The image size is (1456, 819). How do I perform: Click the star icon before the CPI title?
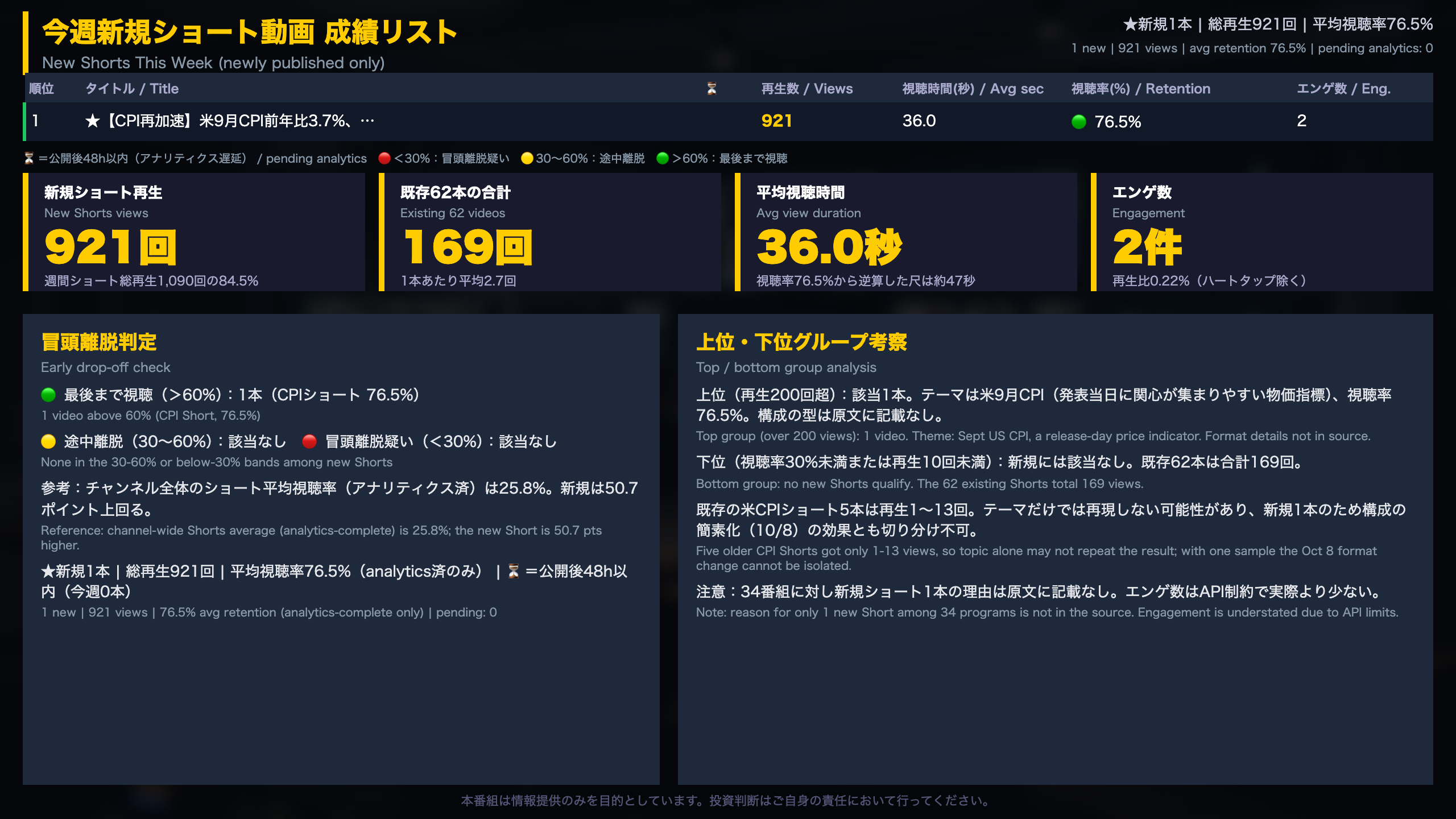click(x=93, y=121)
